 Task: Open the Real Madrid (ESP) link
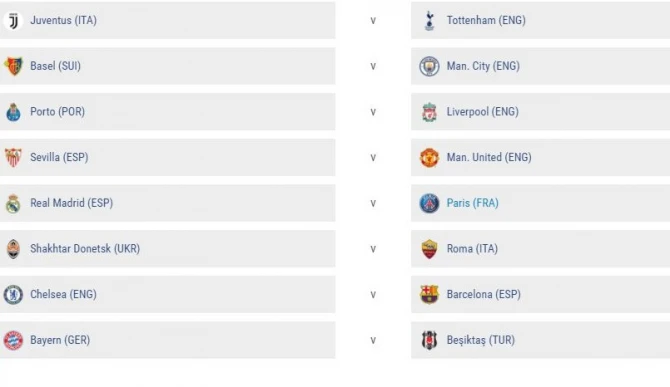tap(71, 203)
